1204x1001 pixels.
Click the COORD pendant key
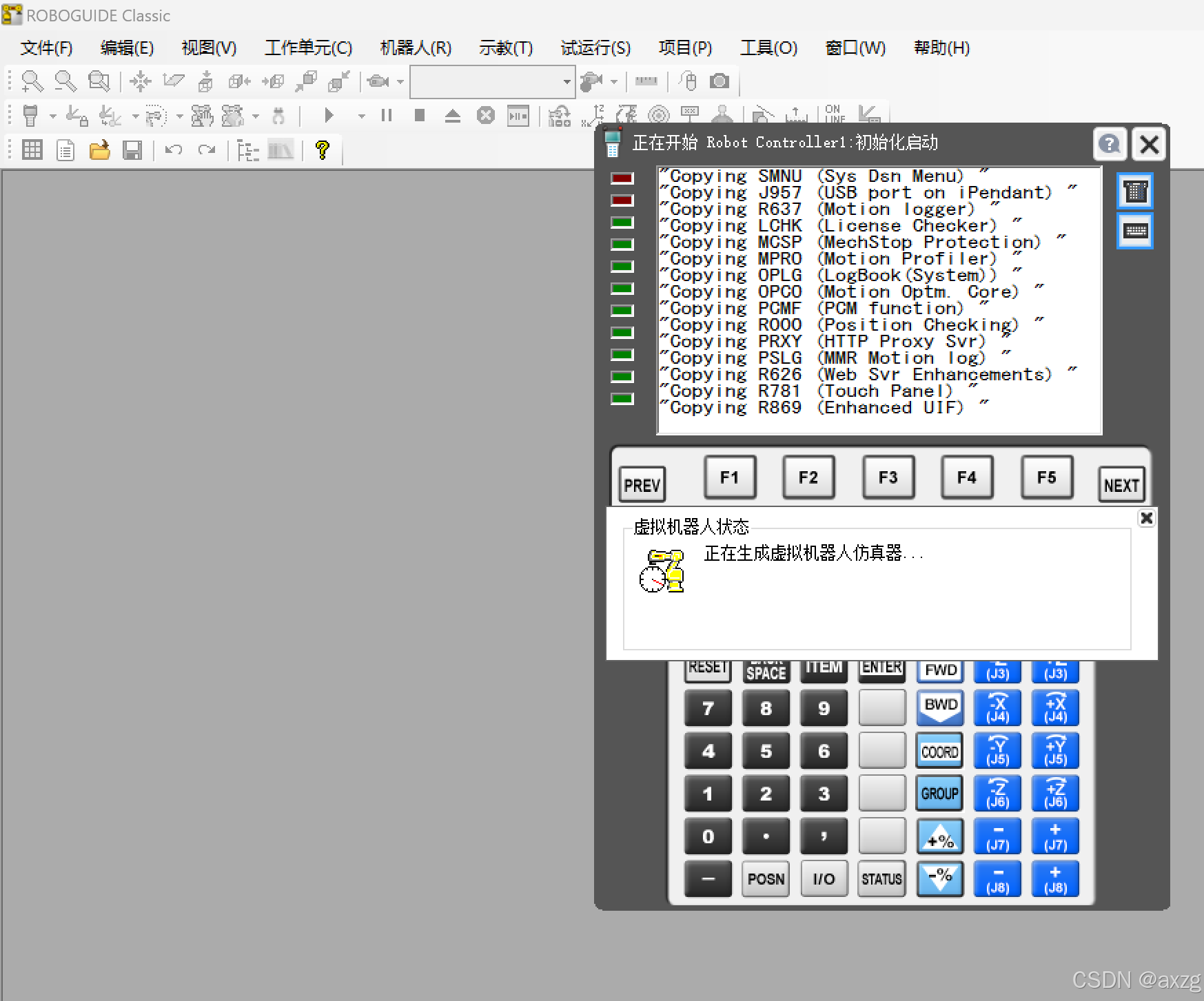[x=940, y=751]
